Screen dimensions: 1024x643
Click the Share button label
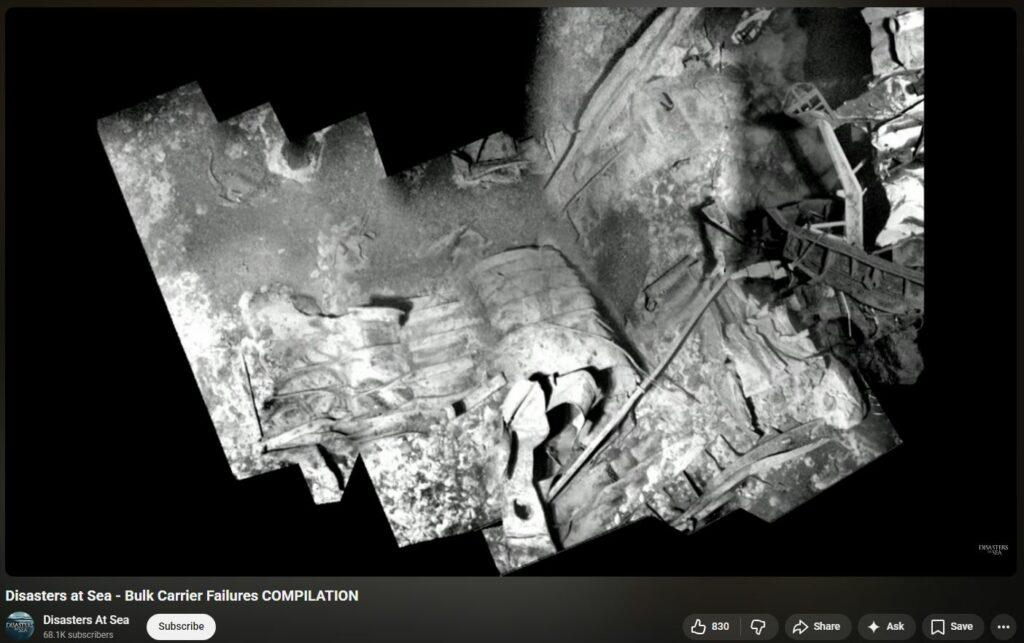point(827,627)
